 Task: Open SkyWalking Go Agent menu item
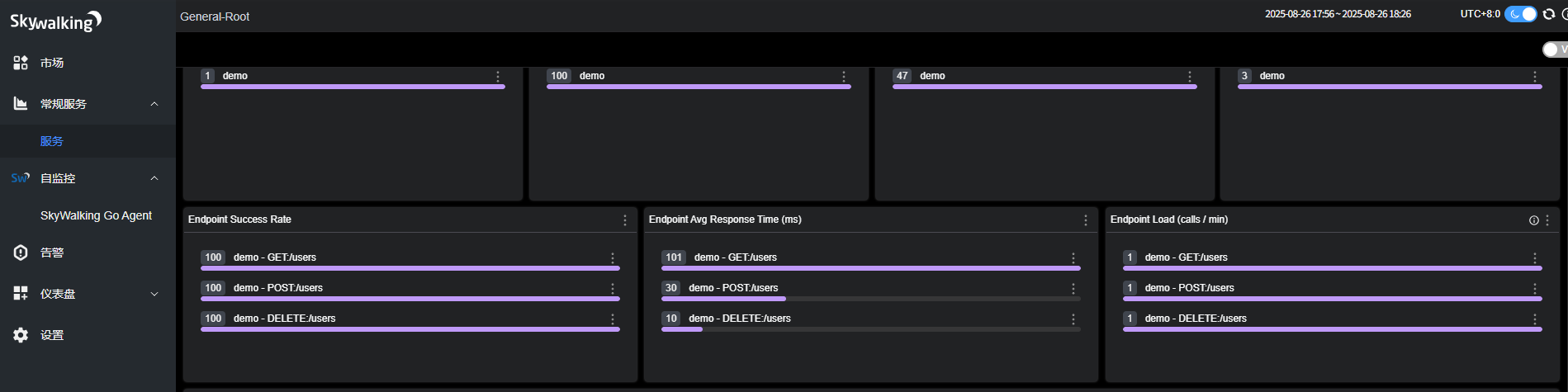point(96,215)
